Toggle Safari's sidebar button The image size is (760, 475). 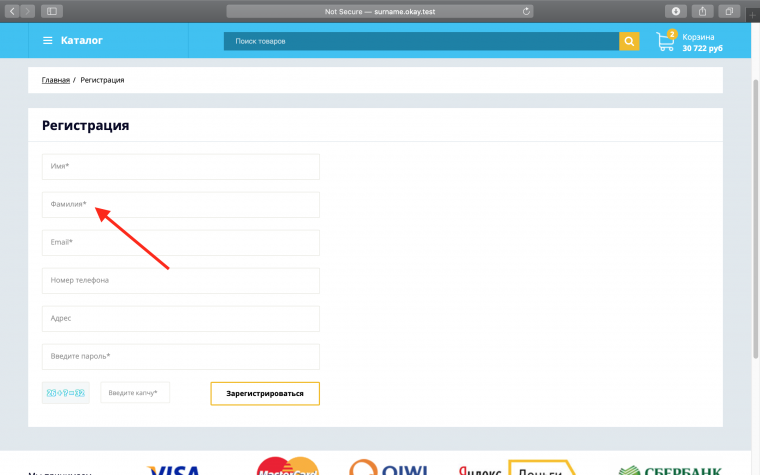[x=51, y=11]
